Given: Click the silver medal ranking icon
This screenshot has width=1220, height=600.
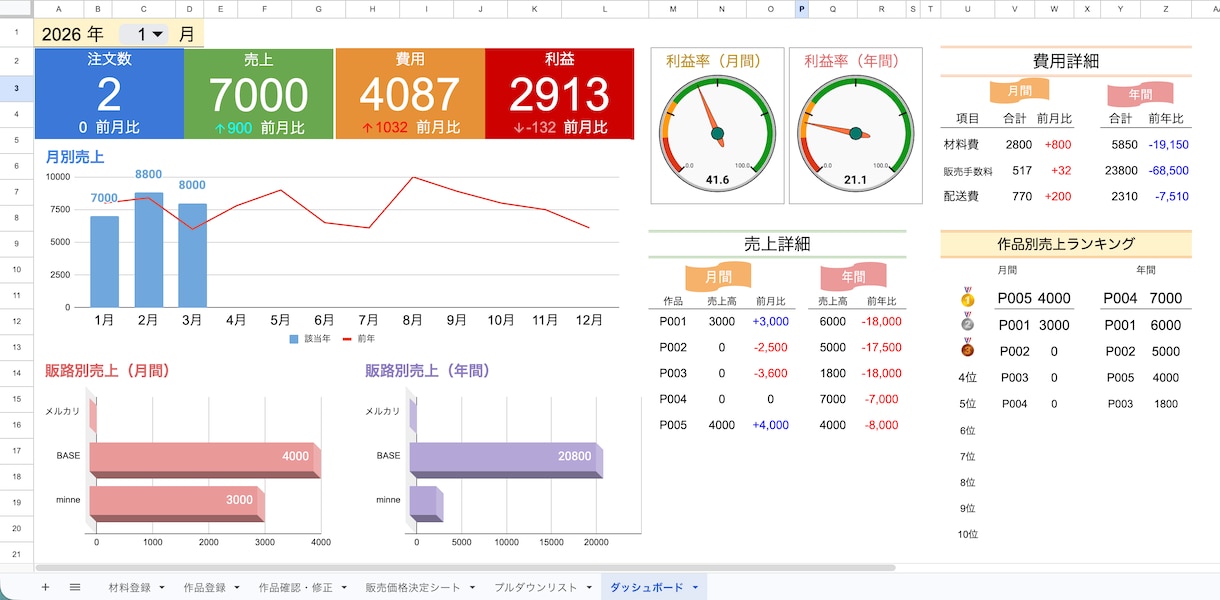Looking at the screenshot, I should [967, 323].
